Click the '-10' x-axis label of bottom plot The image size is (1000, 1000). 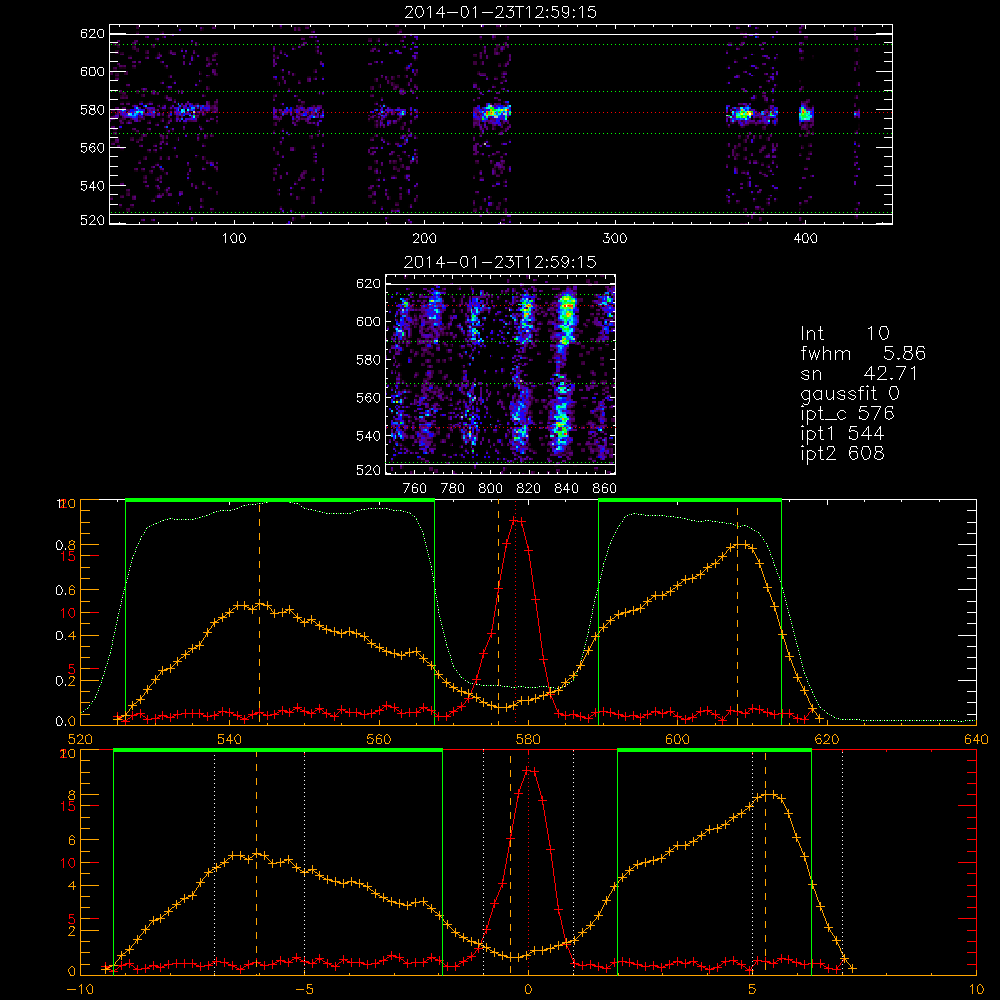click(80, 989)
